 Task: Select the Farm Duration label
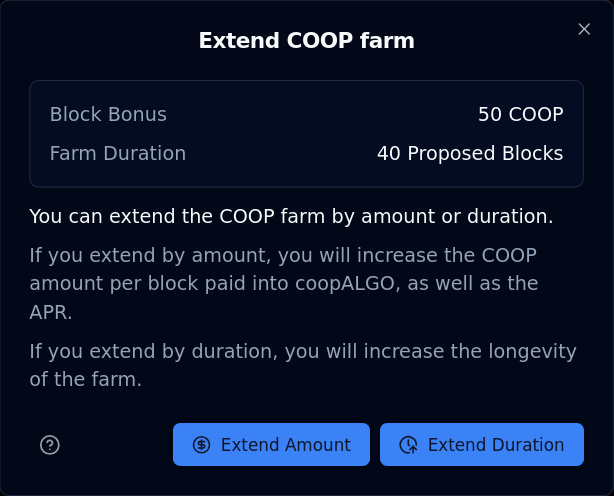coord(117,153)
